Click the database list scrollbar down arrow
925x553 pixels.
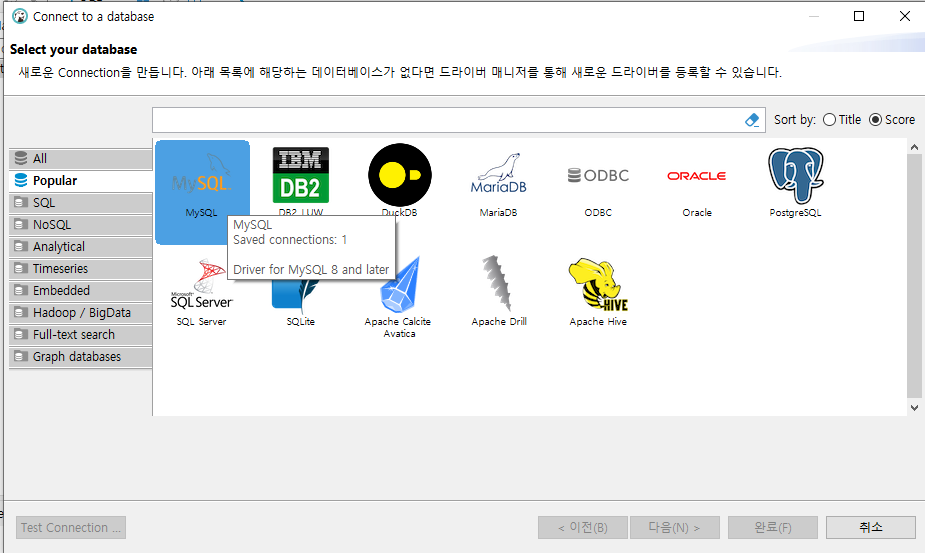914,408
